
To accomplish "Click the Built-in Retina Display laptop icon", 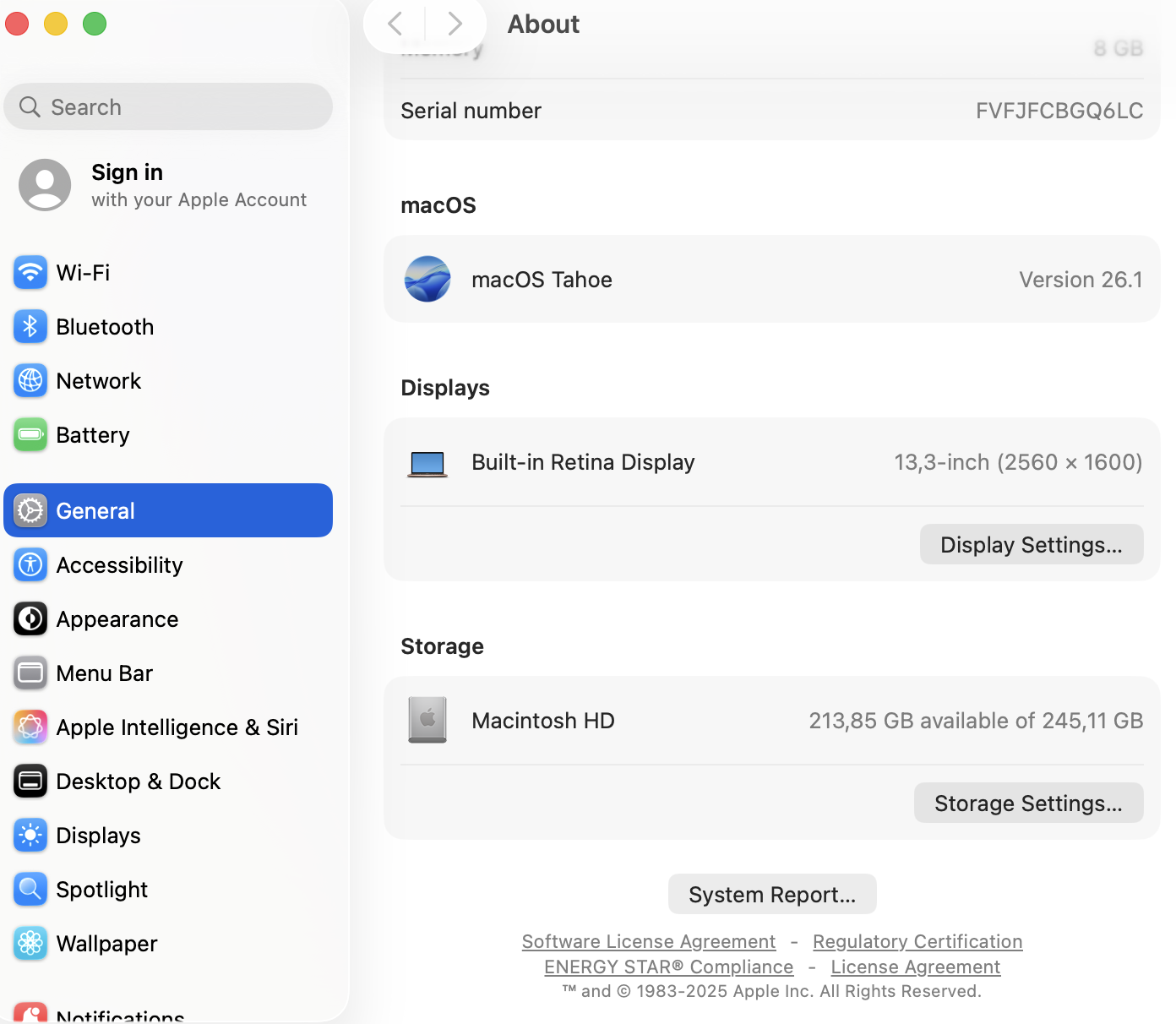I will coord(427,463).
